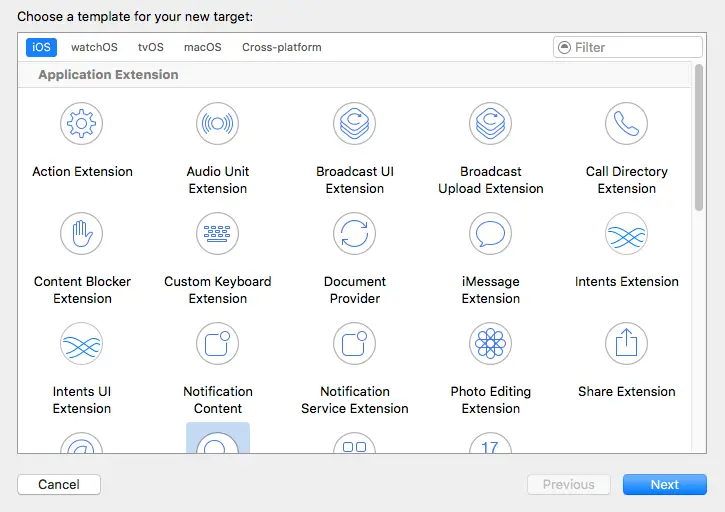Select the Intents UI Extension icon
Viewport: 725px width, 512px height.
point(82,344)
